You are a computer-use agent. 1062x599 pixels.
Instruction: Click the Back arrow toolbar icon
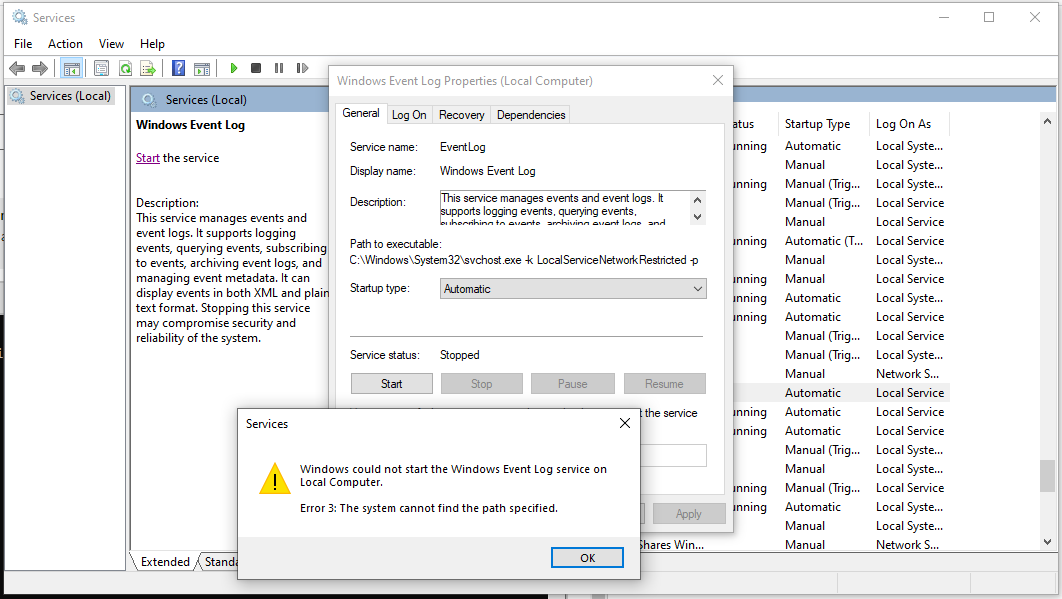point(17,68)
